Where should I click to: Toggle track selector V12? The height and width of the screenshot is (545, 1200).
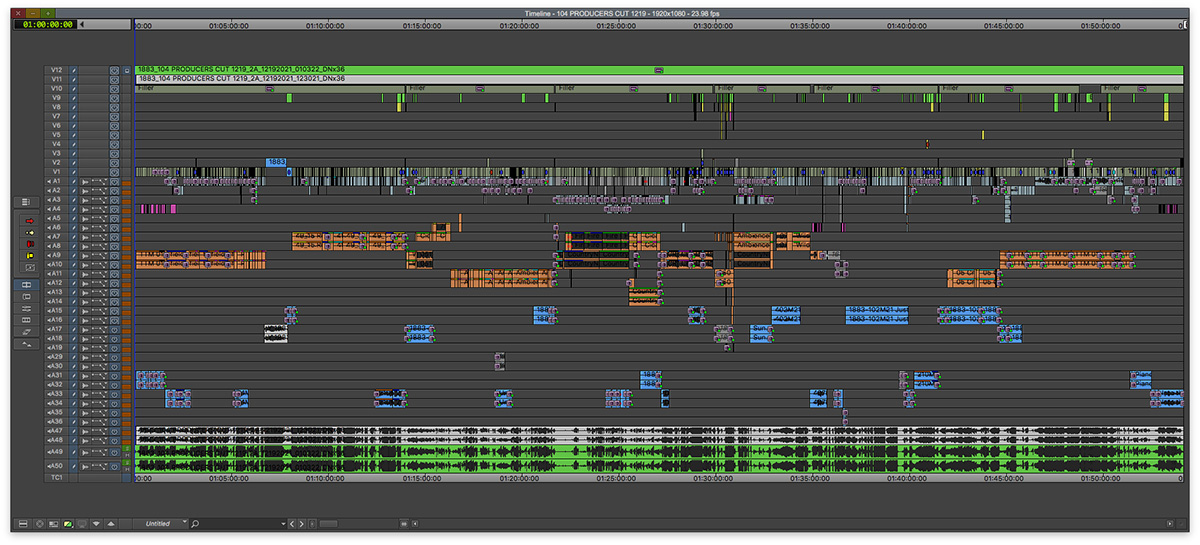(x=56, y=70)
